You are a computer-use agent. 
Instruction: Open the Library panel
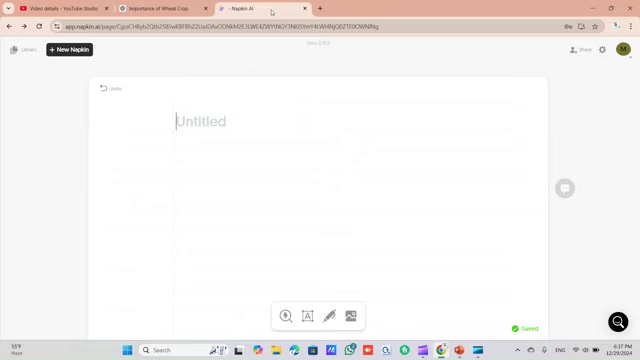click(23, 50)
